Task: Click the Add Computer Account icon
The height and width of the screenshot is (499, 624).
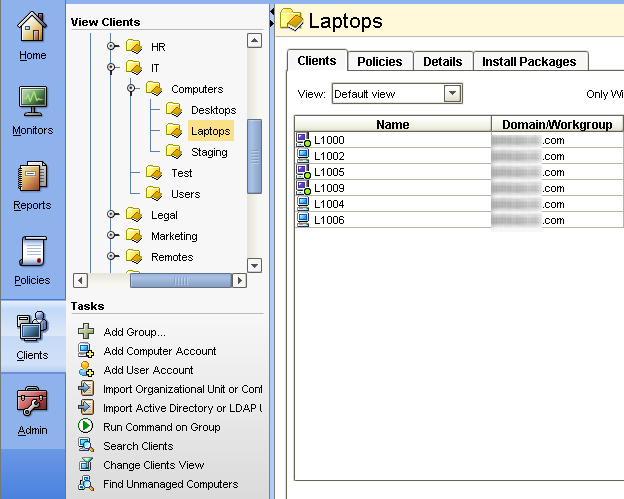Action: (86, 350)
